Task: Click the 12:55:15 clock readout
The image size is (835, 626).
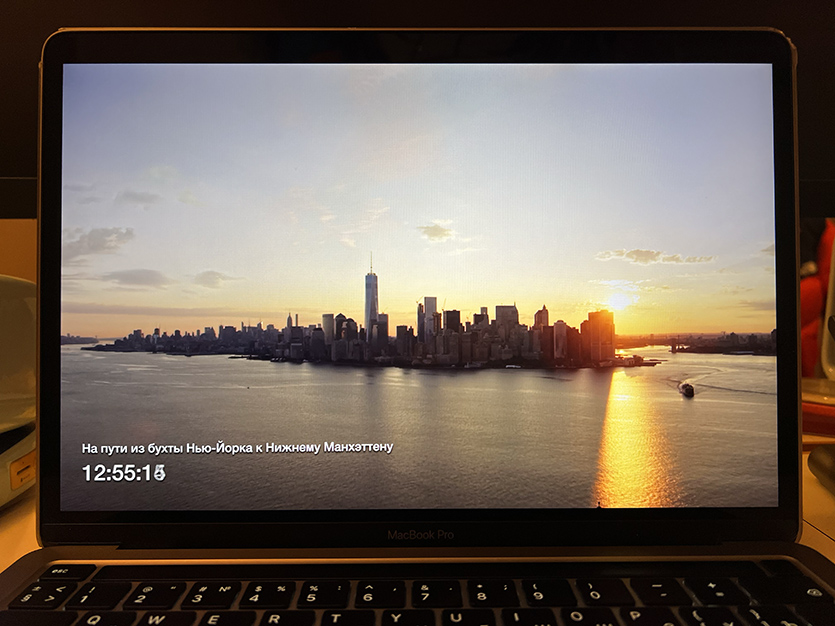Action: pos(124,473)
